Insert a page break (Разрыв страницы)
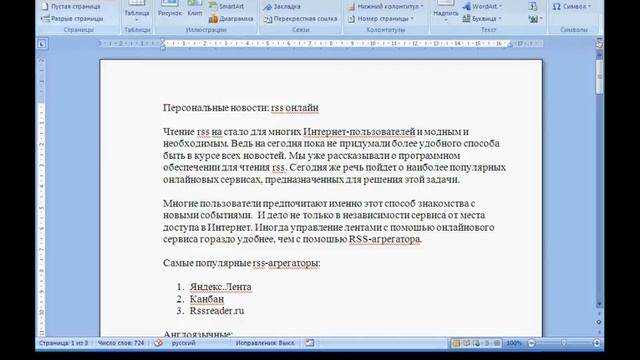 tap(72, 19)
